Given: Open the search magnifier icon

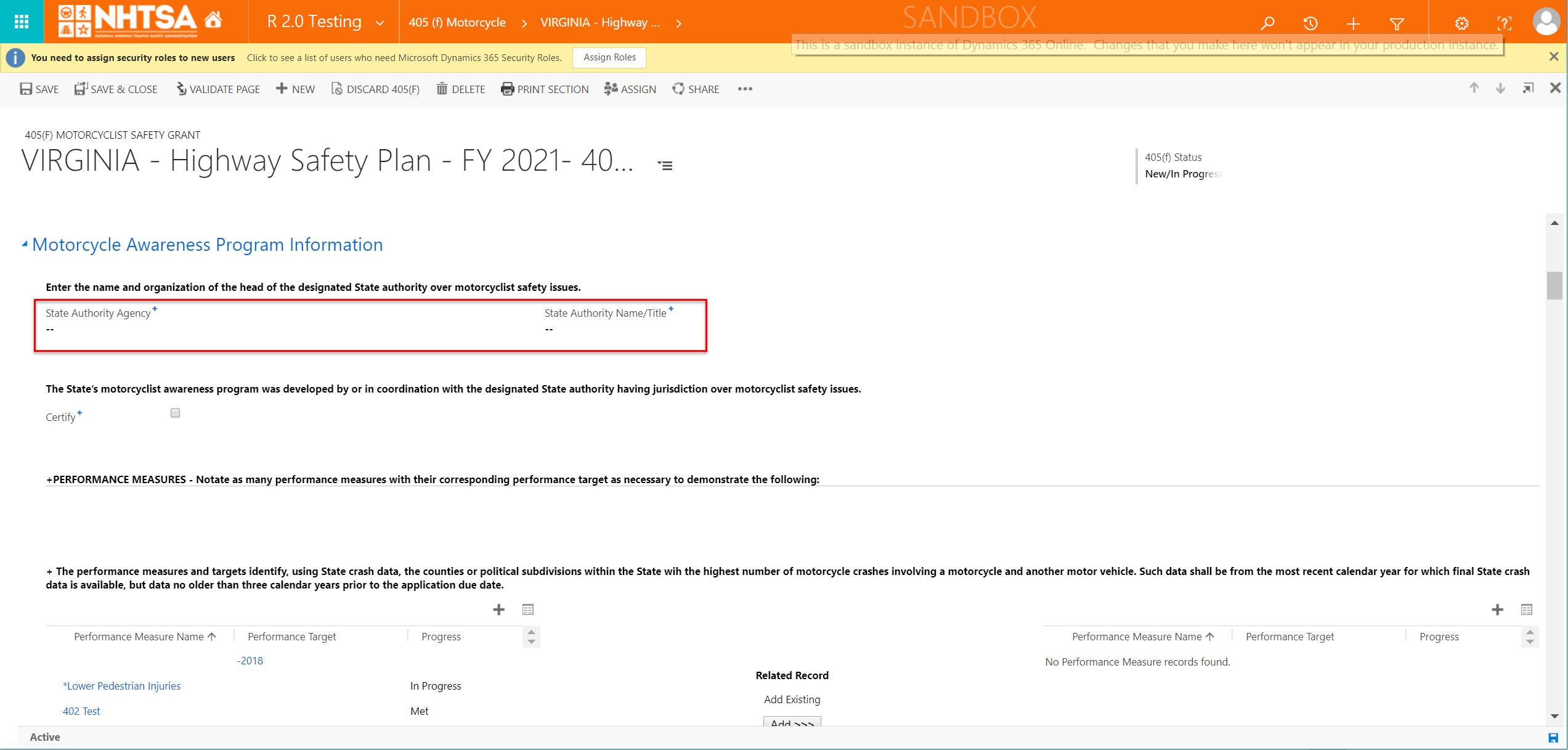Looking at the screenshot, I should point(1267,23).
